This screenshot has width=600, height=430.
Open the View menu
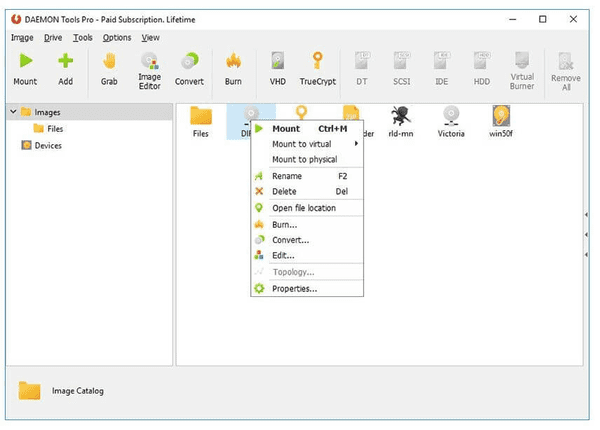tap(150, 37)
